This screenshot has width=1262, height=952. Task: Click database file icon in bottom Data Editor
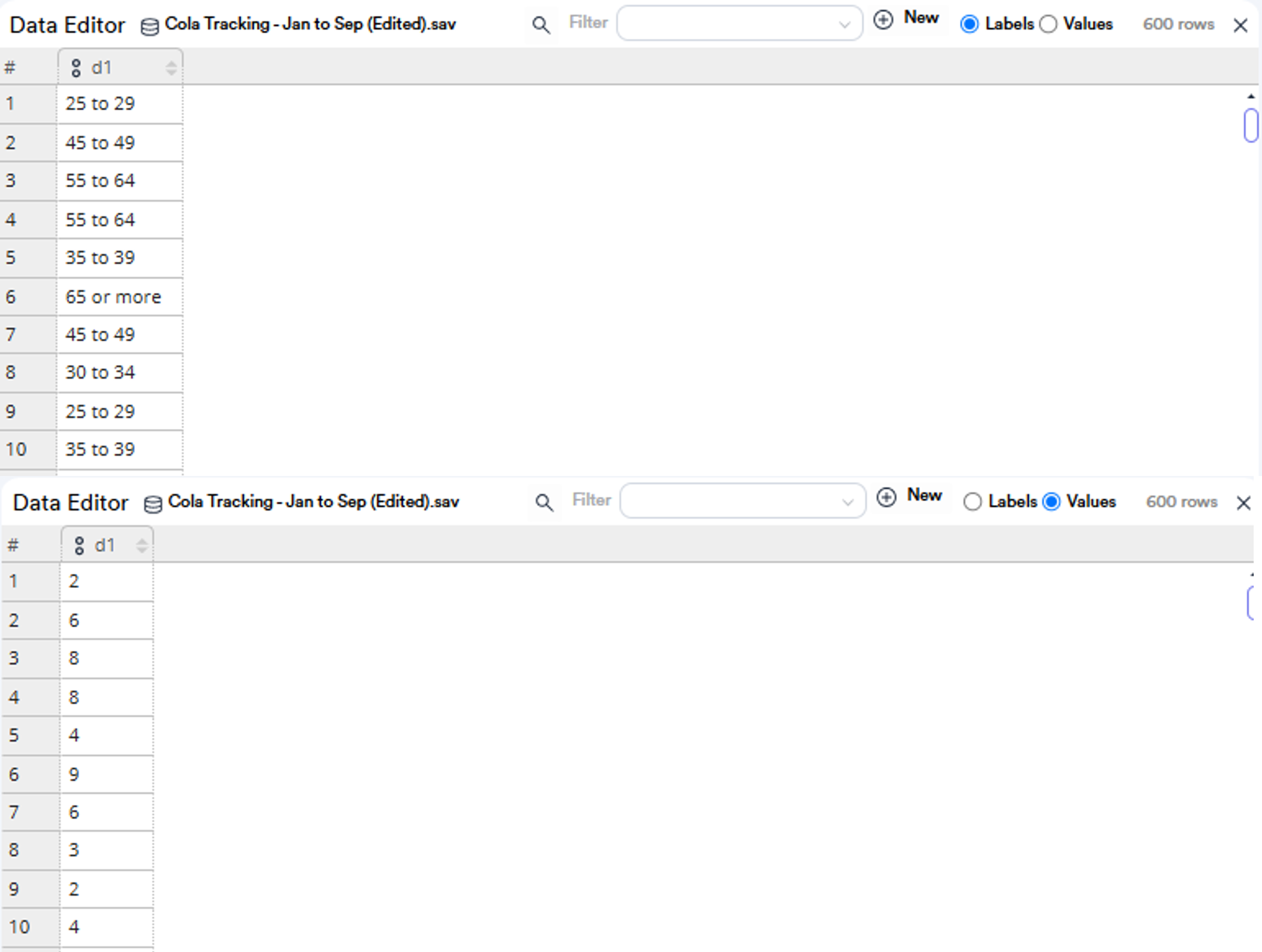coord(153,504)
